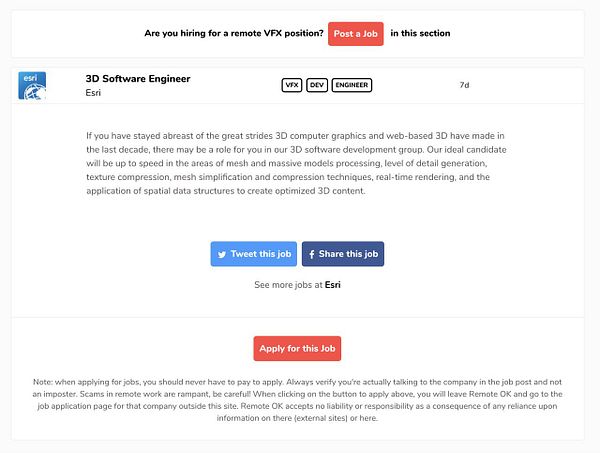
Task: Share this job on Facebook
Action: (343, 254)
